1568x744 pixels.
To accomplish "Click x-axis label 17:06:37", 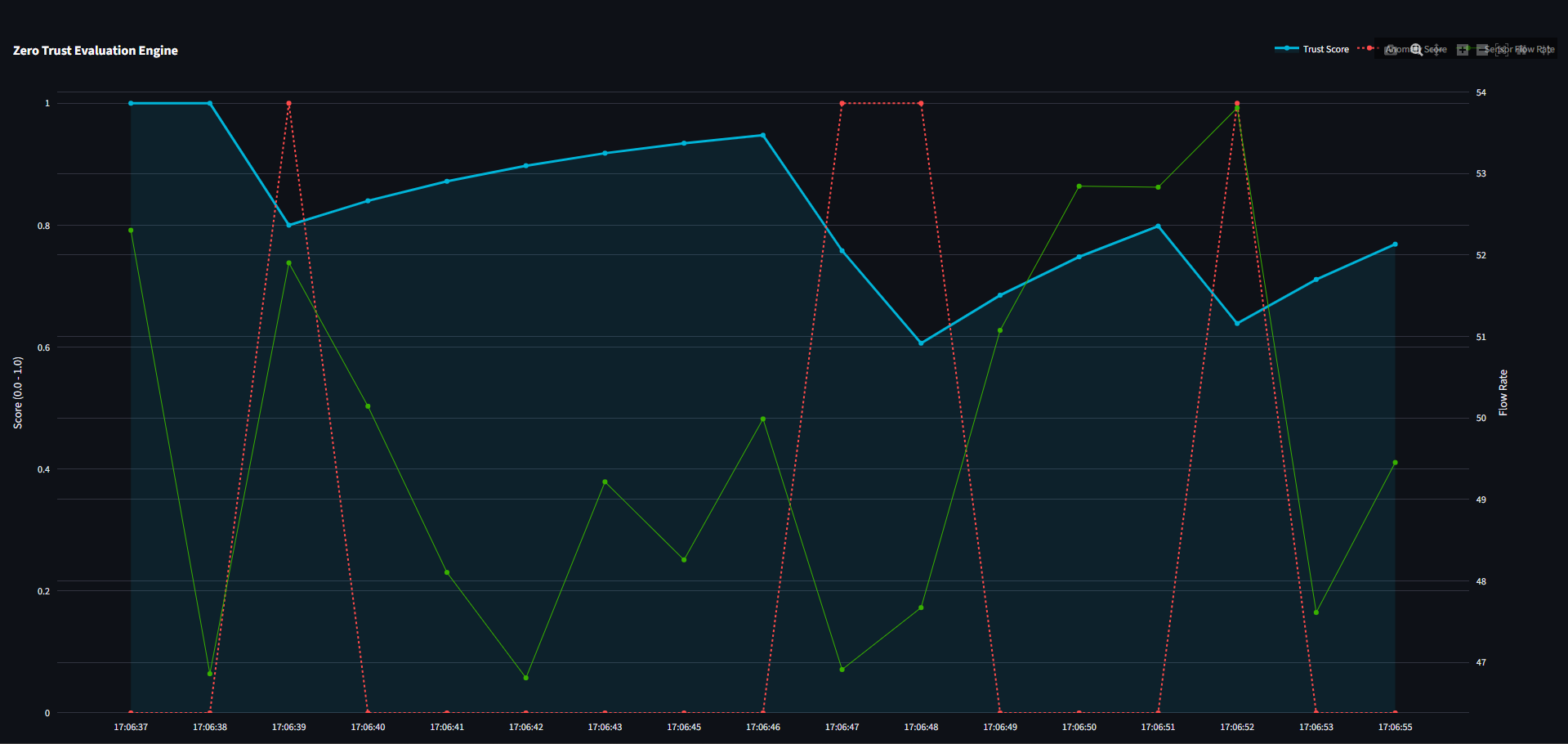I will [x=131, y=727].
